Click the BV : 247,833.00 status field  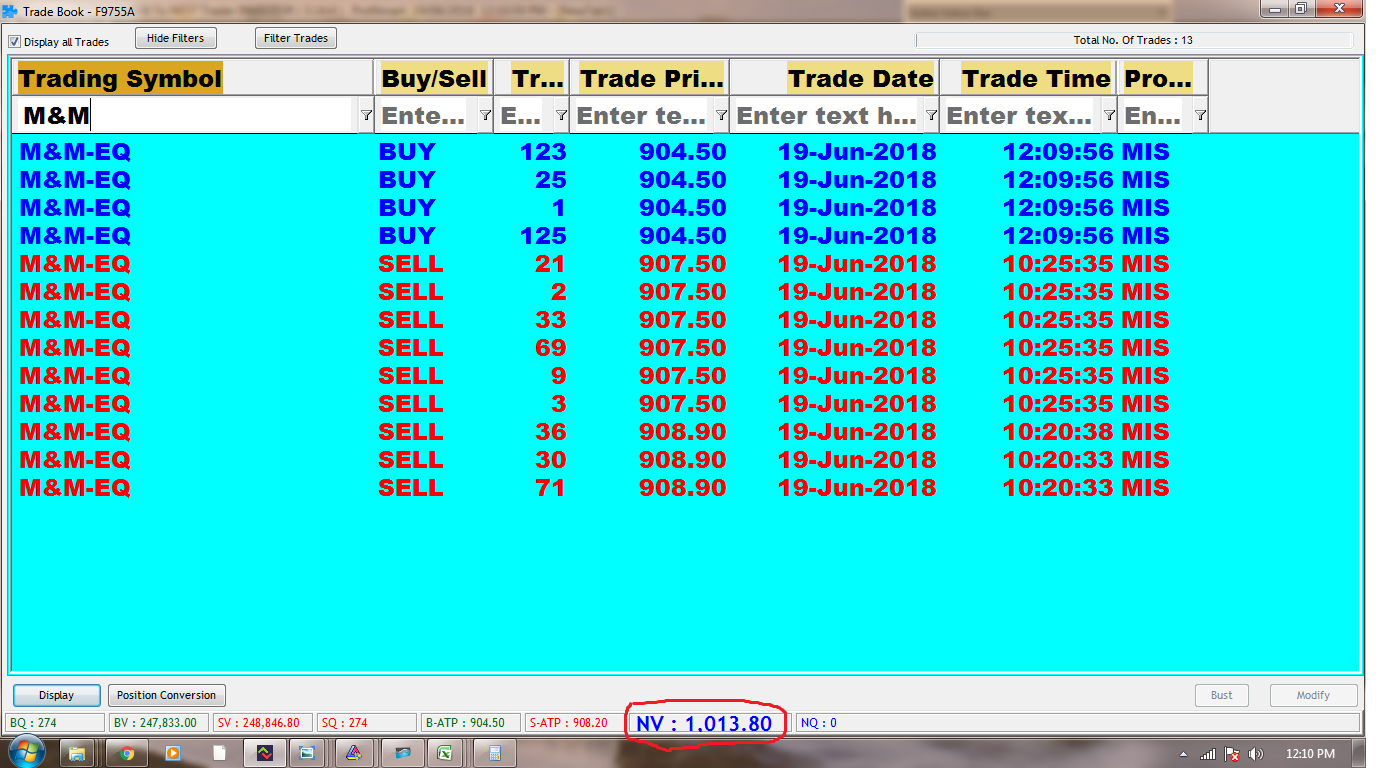click(x=159, y=723)
